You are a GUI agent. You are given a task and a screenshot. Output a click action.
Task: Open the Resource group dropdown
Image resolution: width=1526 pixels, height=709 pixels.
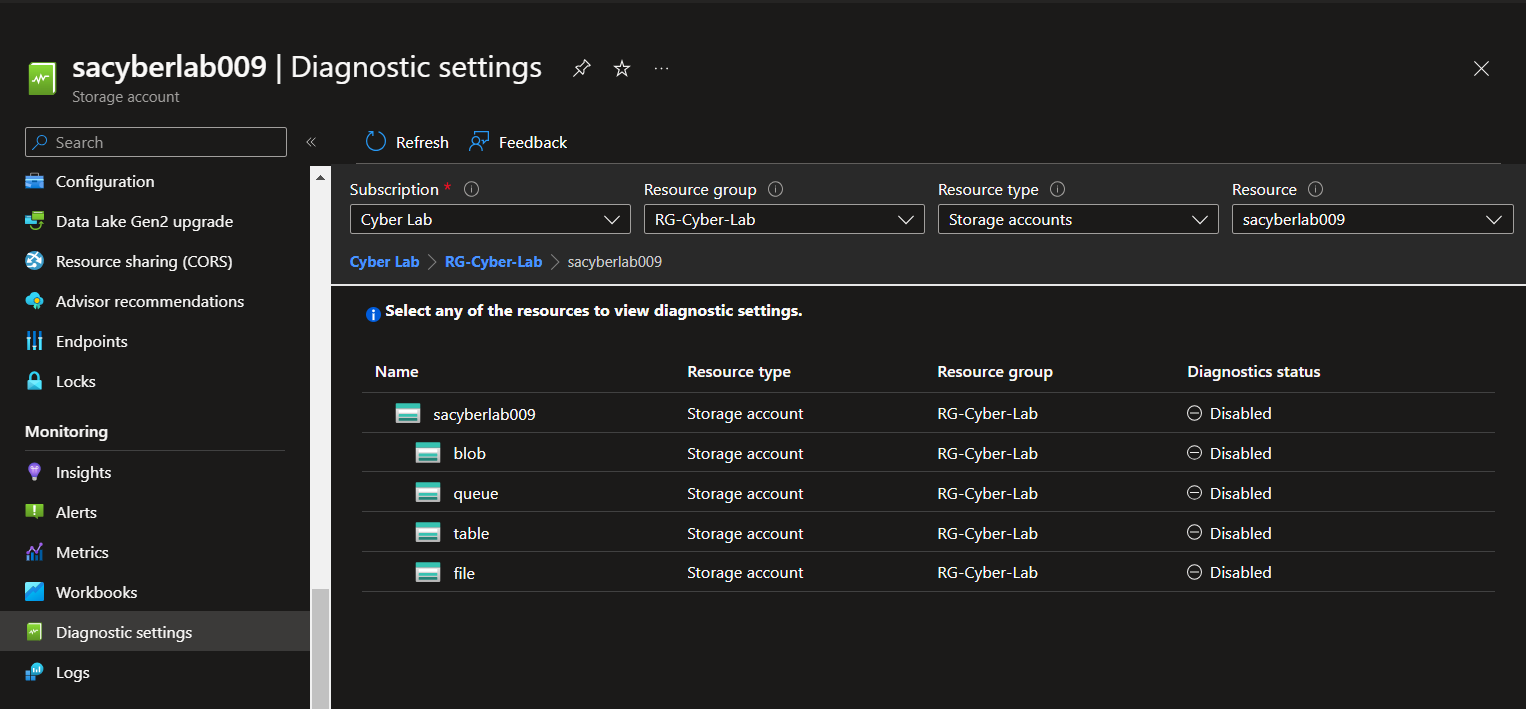tap(784, 219)
